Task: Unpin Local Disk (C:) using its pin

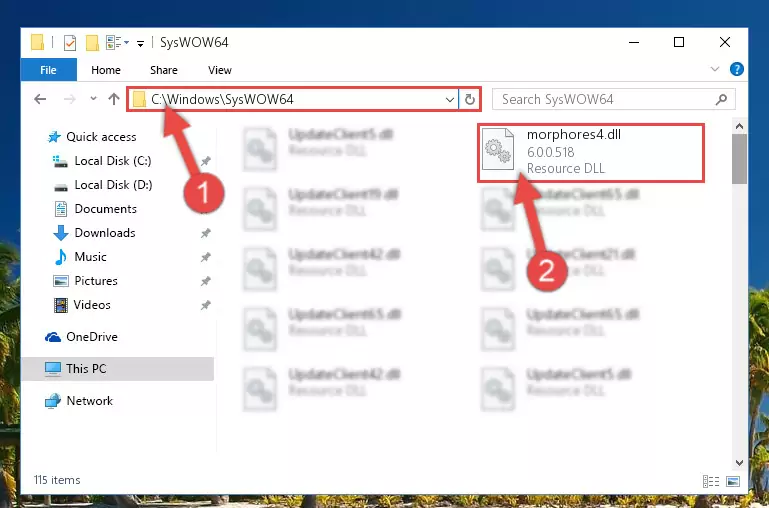Action: [x=205, y=161]
